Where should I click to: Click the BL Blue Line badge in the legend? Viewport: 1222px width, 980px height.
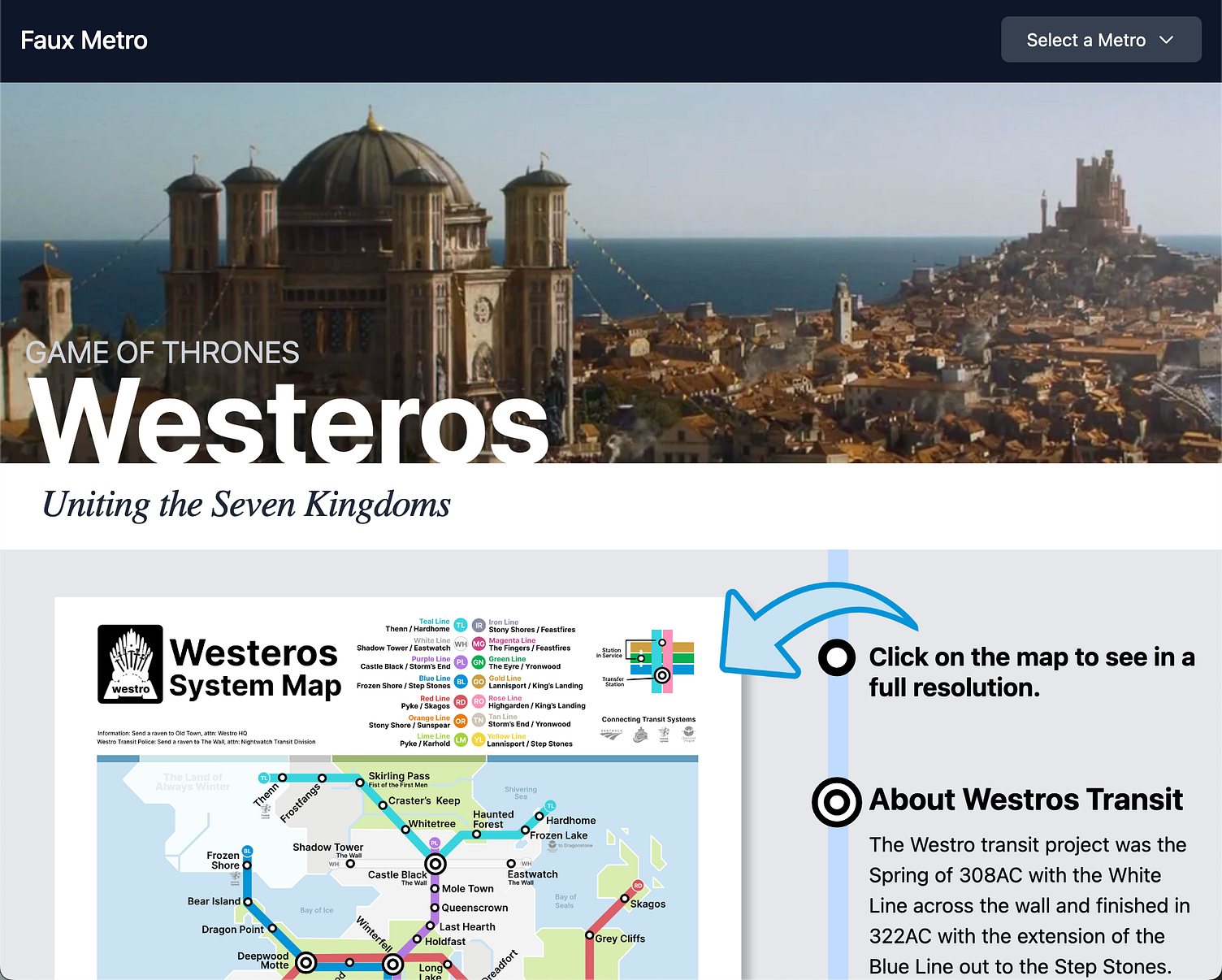461,682
